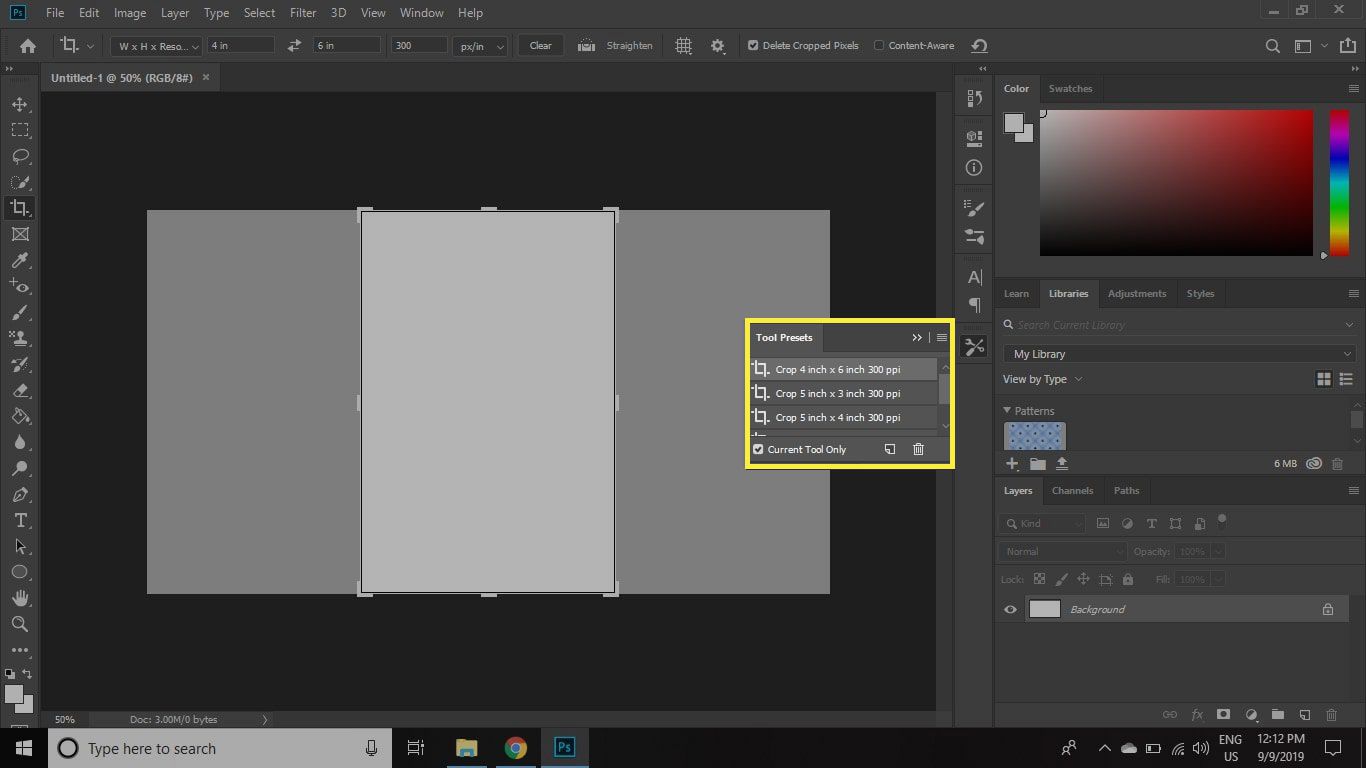The height and width of the screenshot is (768, 1366).
Task: Open View by Type dropdown
Action: coord(1043,379)
